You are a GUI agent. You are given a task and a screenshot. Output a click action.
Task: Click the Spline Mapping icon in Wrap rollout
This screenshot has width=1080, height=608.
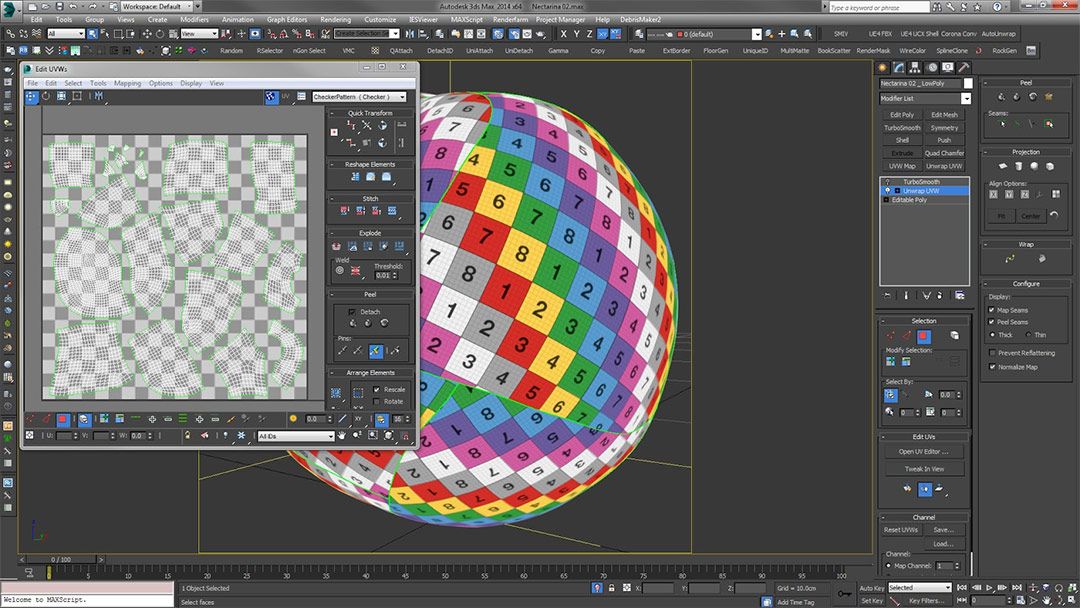(1010, 259)
